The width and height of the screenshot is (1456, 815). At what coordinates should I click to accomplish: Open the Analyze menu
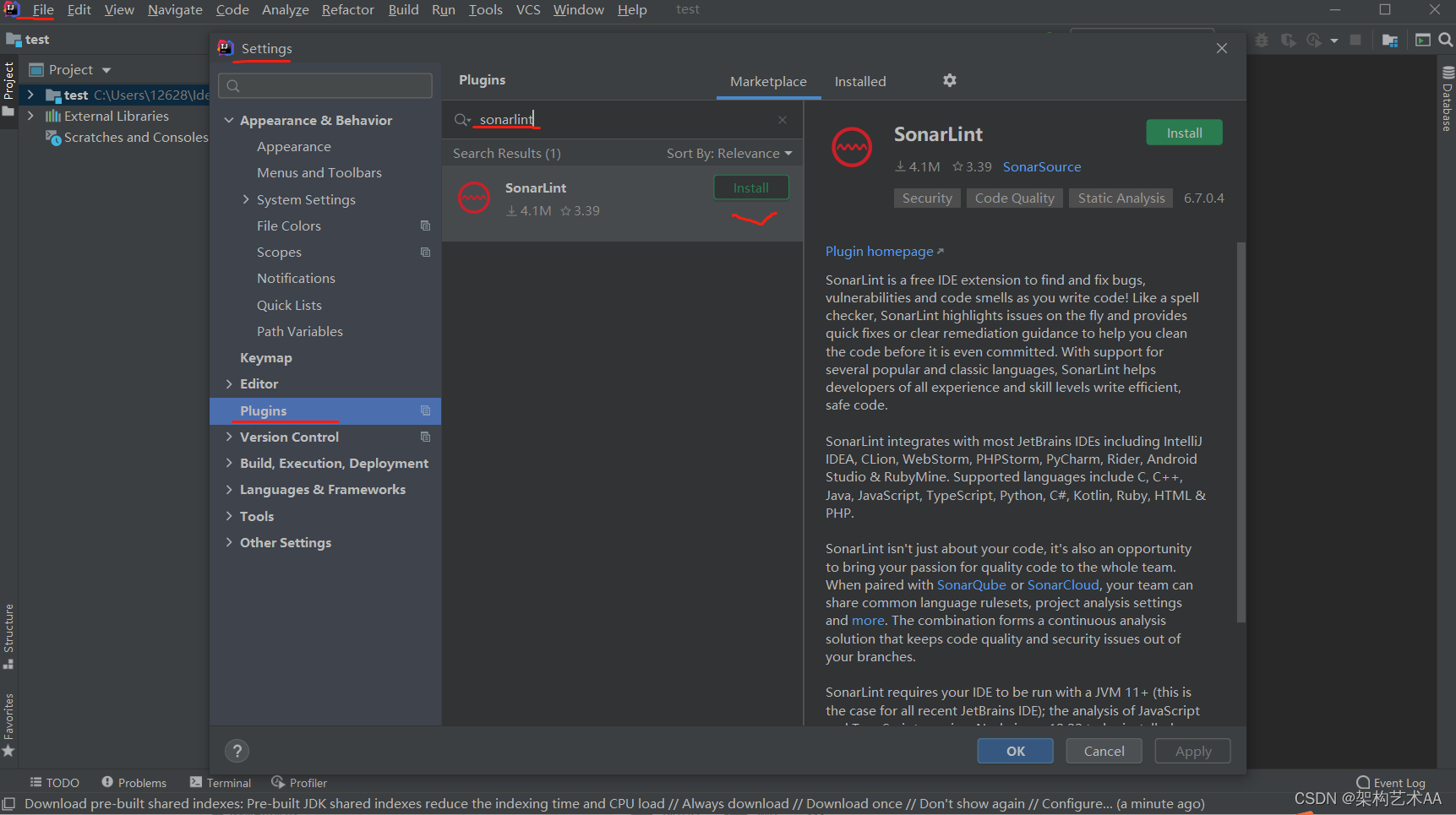(x=286, y=9)
